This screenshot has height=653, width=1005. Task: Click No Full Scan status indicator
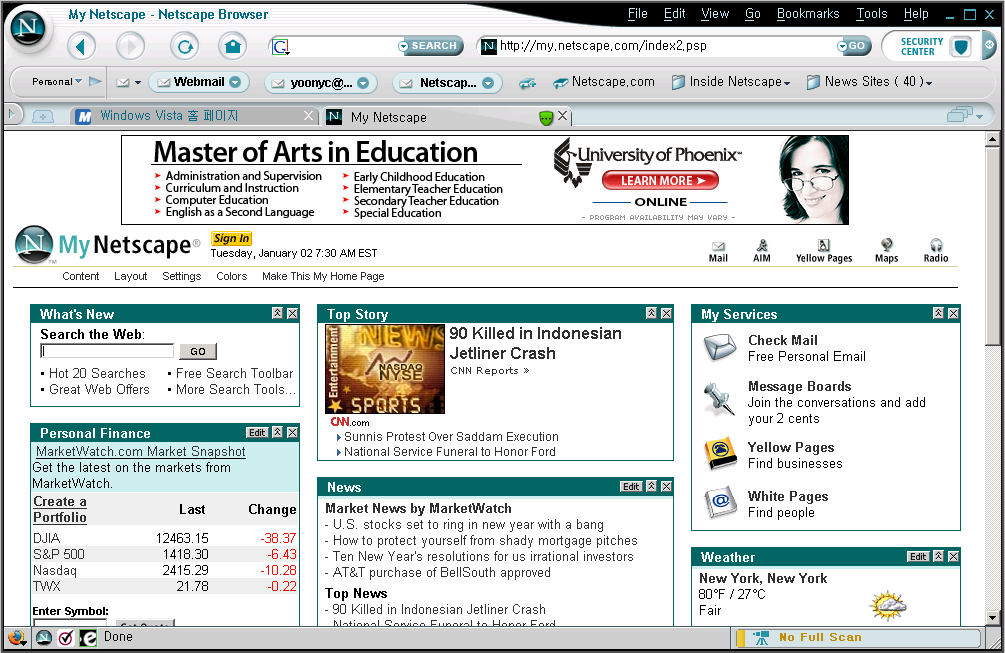(x=858, y=638)
